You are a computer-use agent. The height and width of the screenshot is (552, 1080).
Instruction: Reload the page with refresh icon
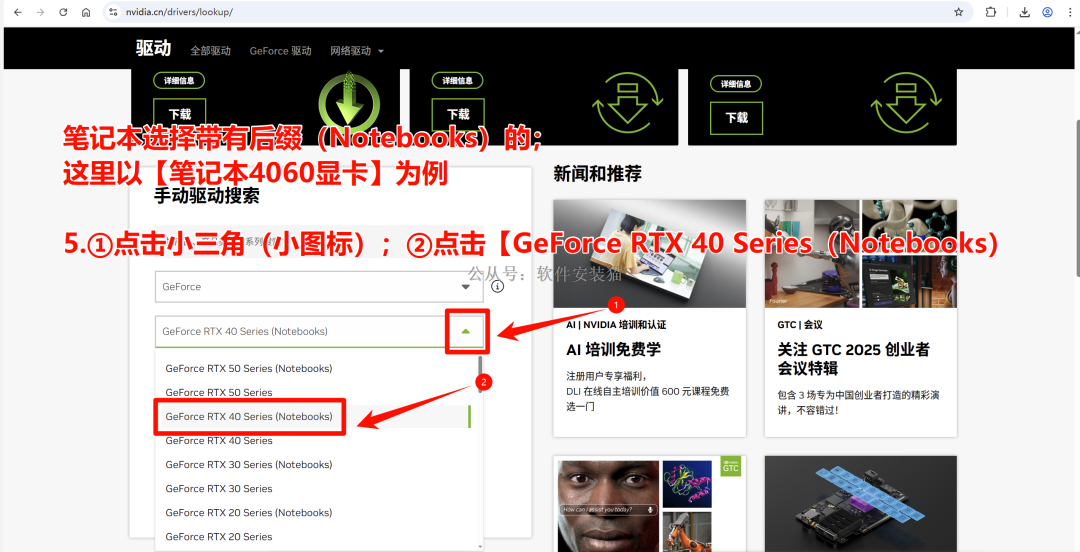coord(63,12)
